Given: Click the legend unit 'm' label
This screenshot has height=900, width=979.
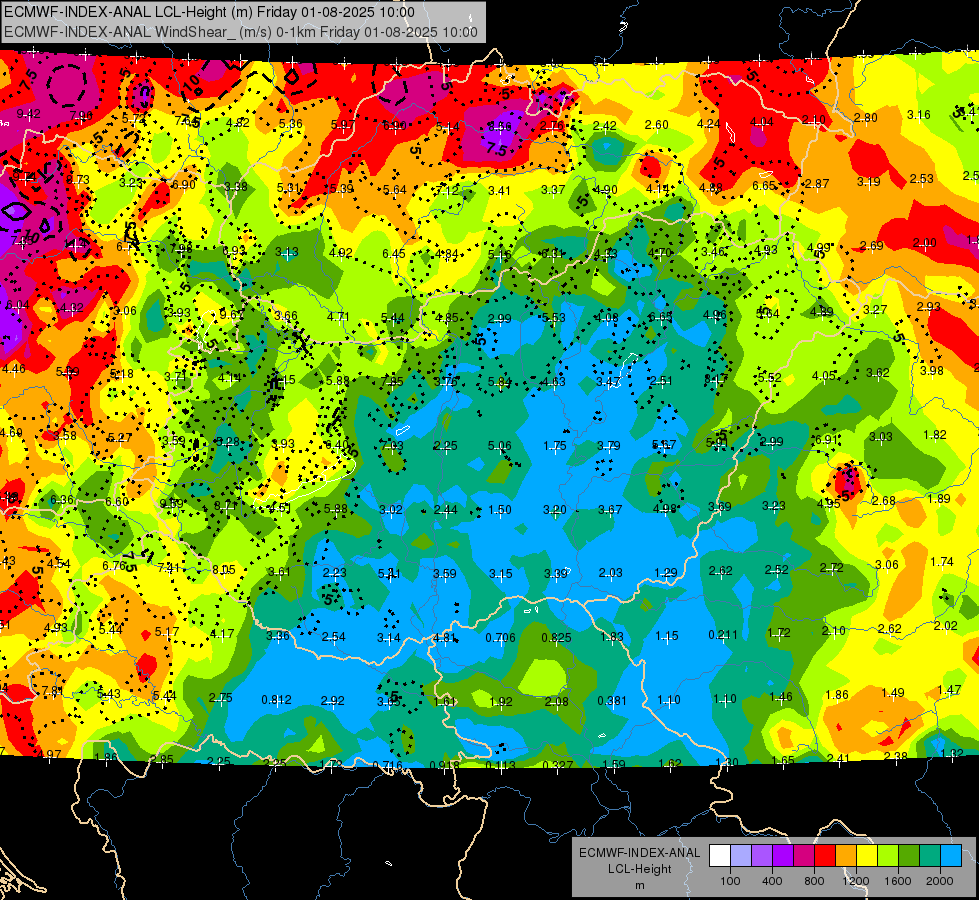Looking at the screenshot, I should click(639, 885).
